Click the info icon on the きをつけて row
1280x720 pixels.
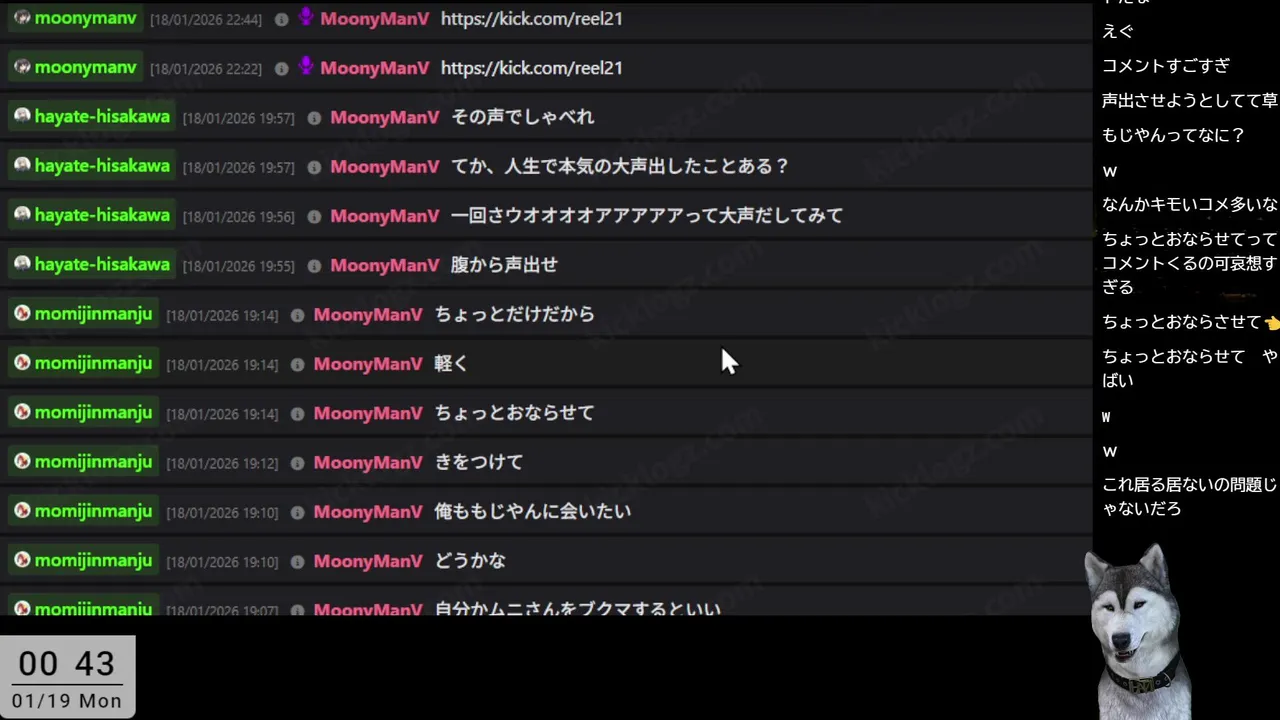297,463
